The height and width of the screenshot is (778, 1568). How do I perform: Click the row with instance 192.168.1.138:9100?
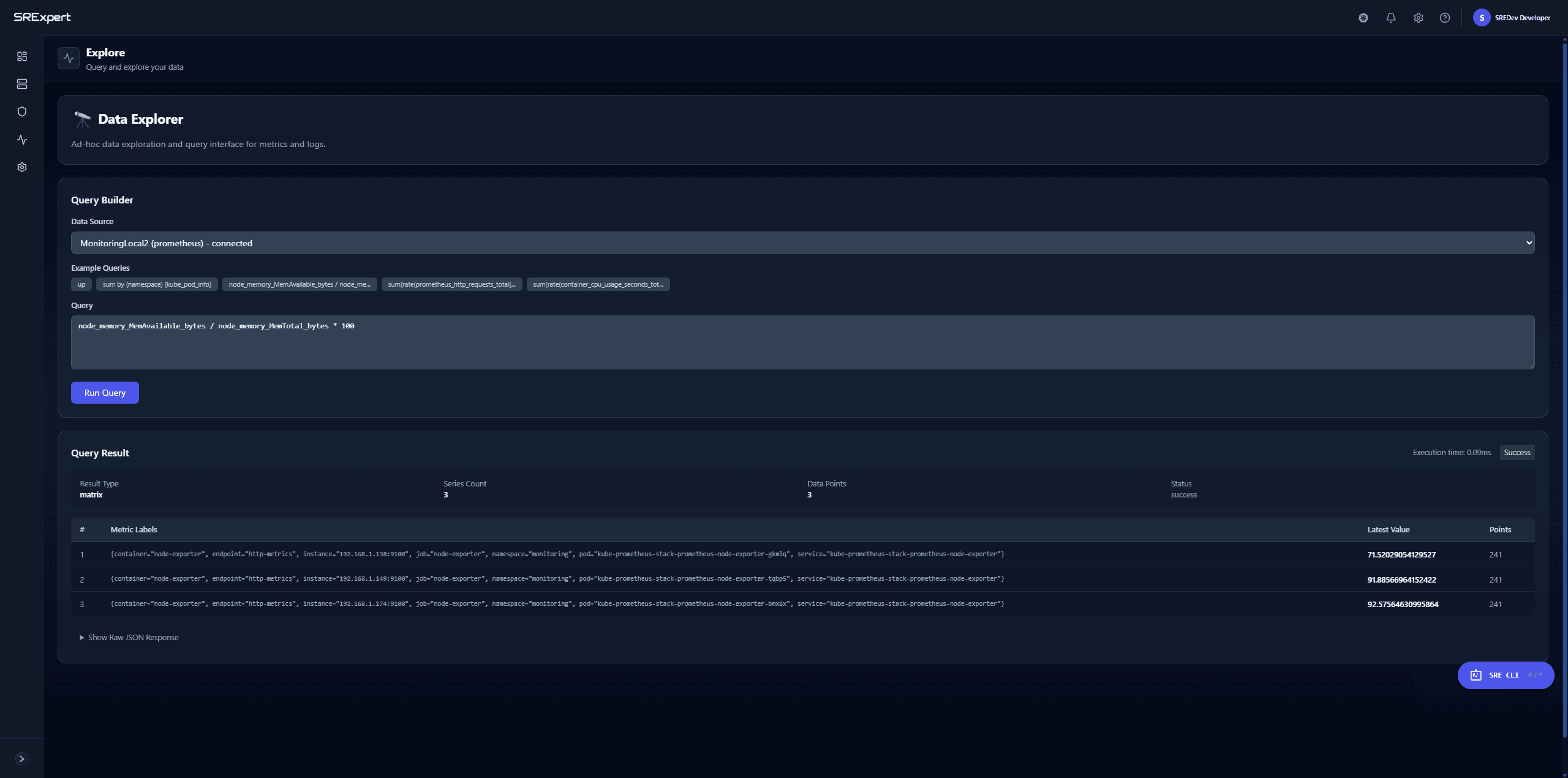tap(802, 554)
